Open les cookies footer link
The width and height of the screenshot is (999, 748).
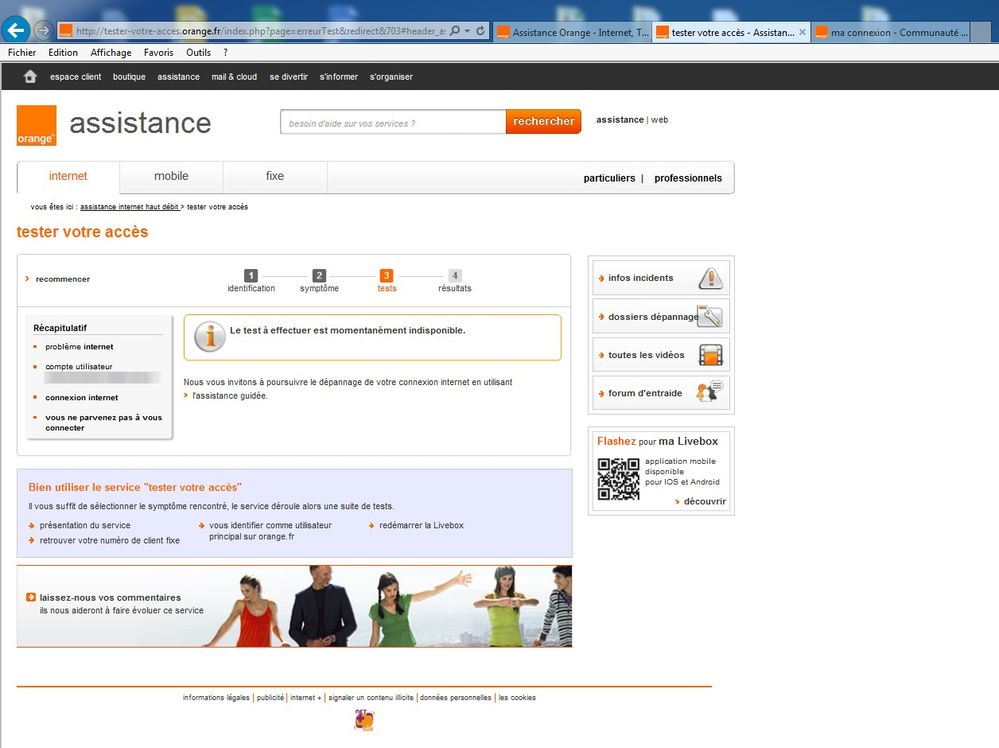tap(517, 698)
